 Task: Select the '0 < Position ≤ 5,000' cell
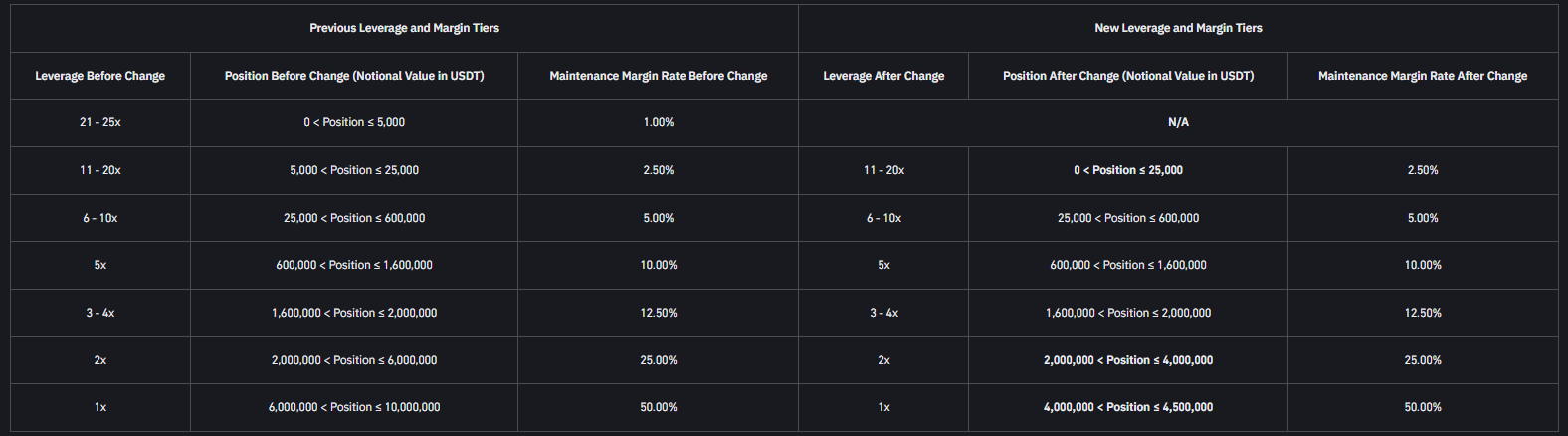coord(354,122)
